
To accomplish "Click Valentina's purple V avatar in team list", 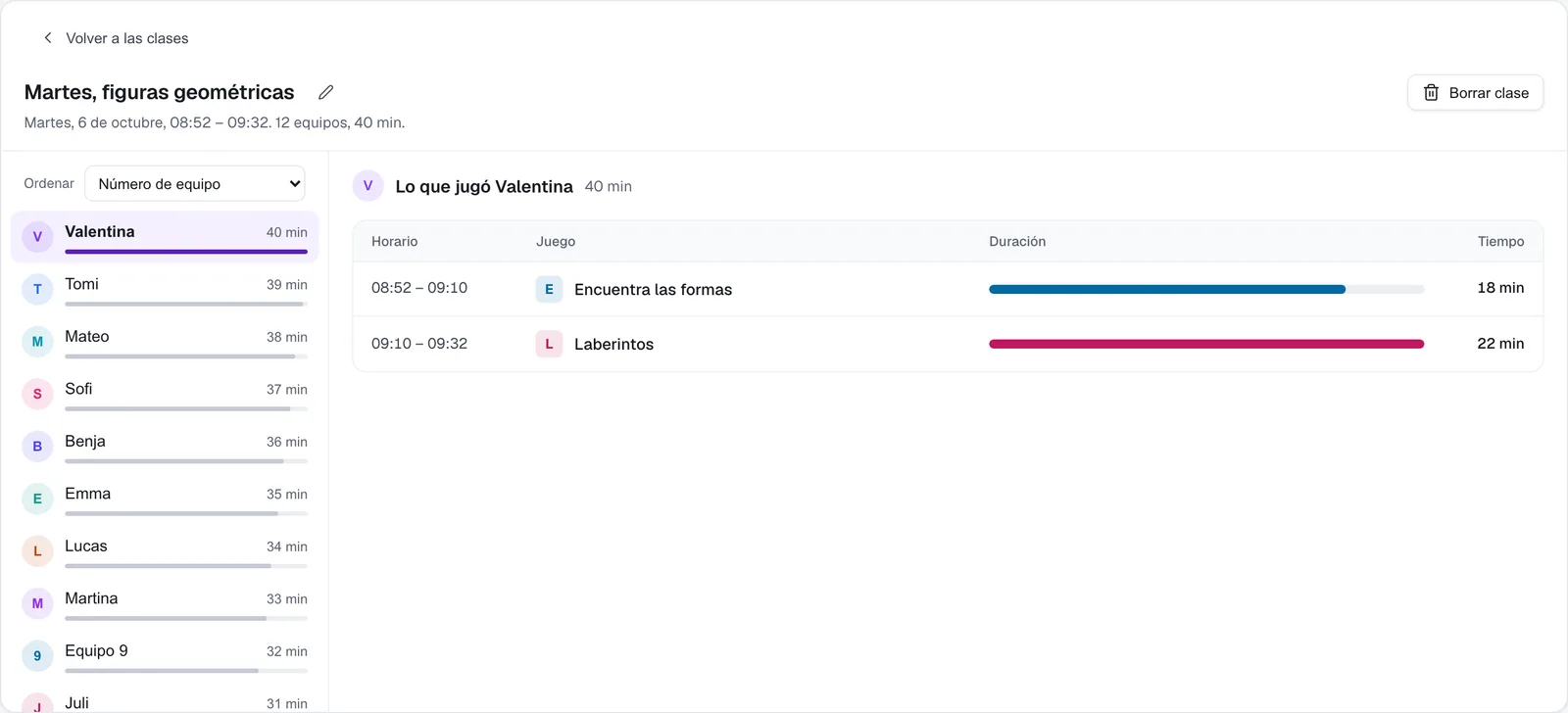I will point(37,237).
